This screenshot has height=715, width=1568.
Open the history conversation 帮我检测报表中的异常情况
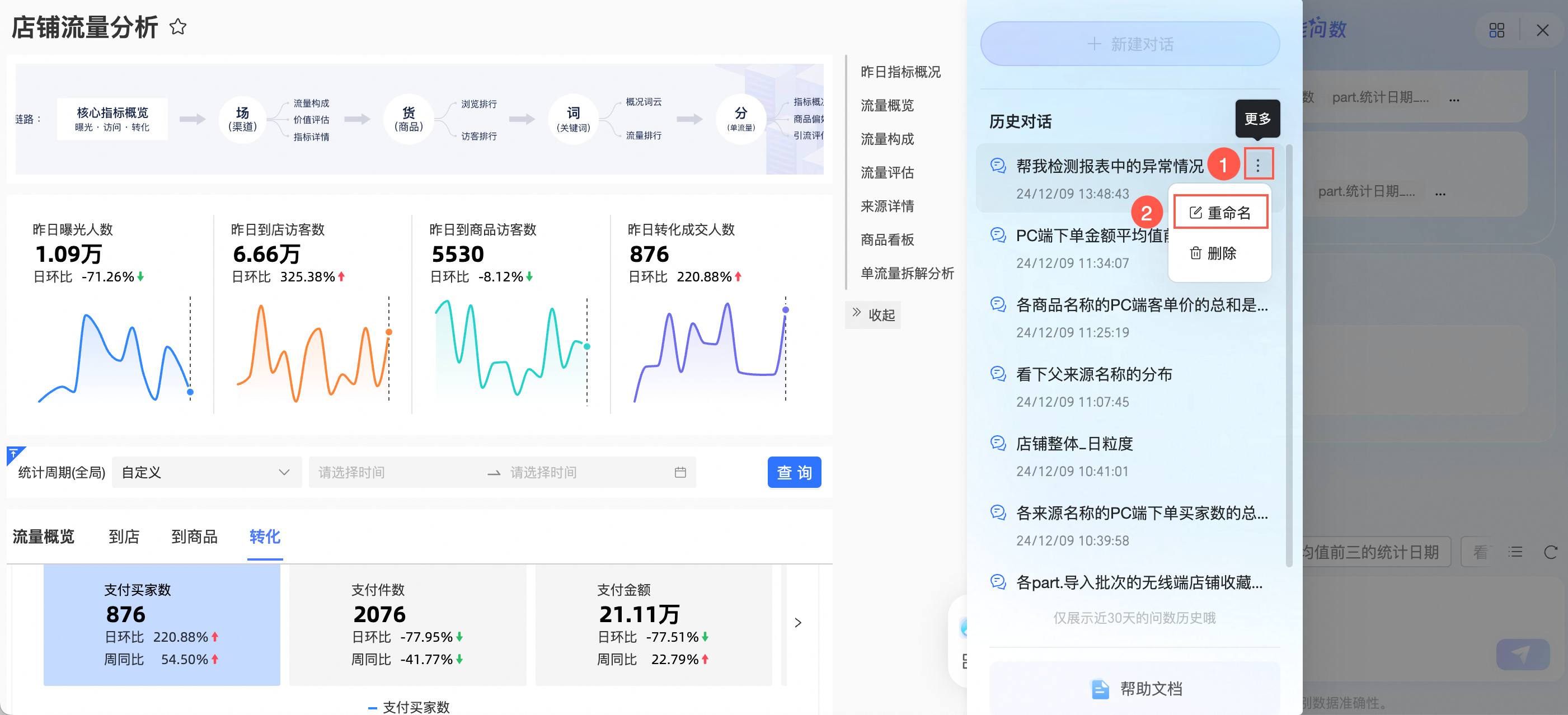click(x=1110, y=166)
